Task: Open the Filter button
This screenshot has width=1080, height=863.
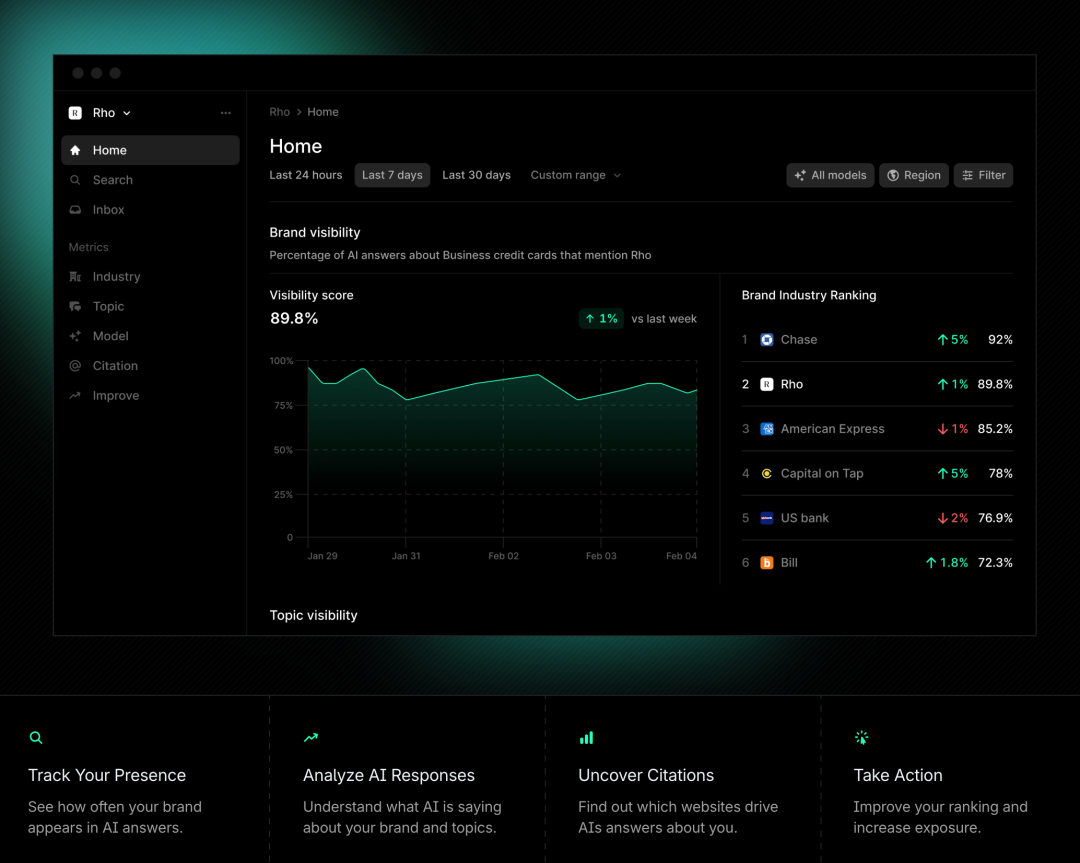Action: 984,175
